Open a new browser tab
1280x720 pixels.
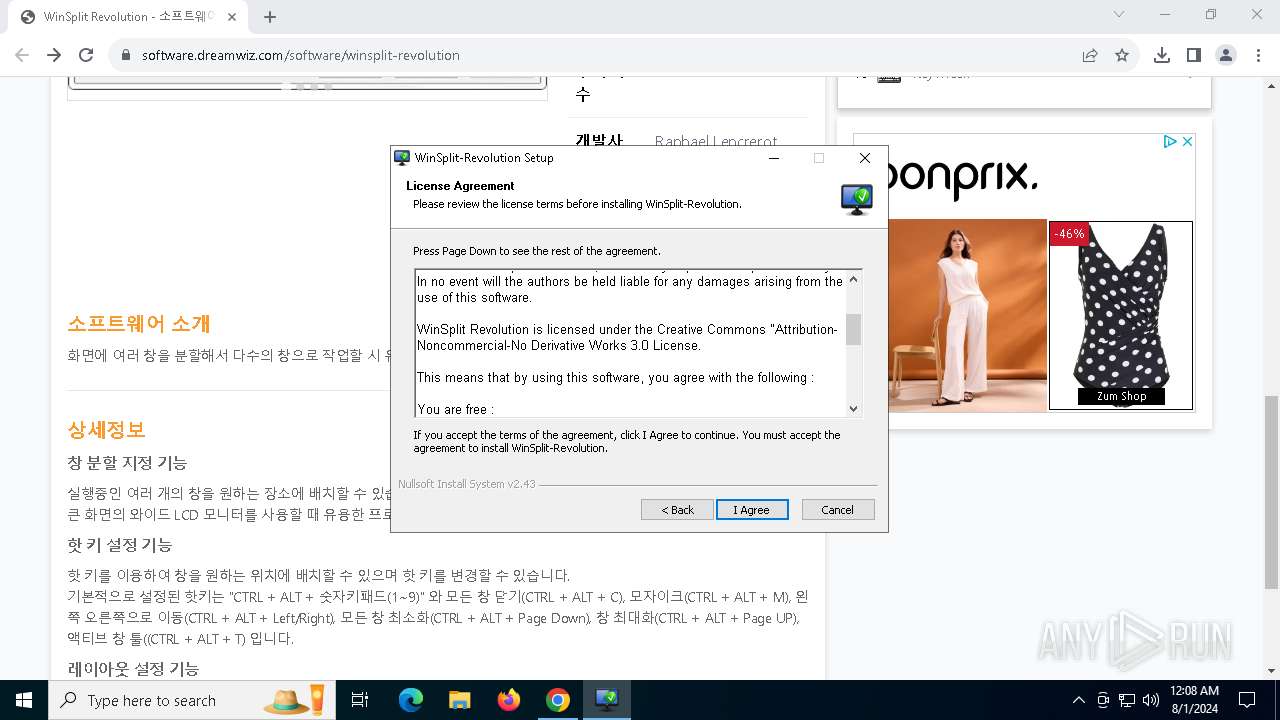pos(270,17)
